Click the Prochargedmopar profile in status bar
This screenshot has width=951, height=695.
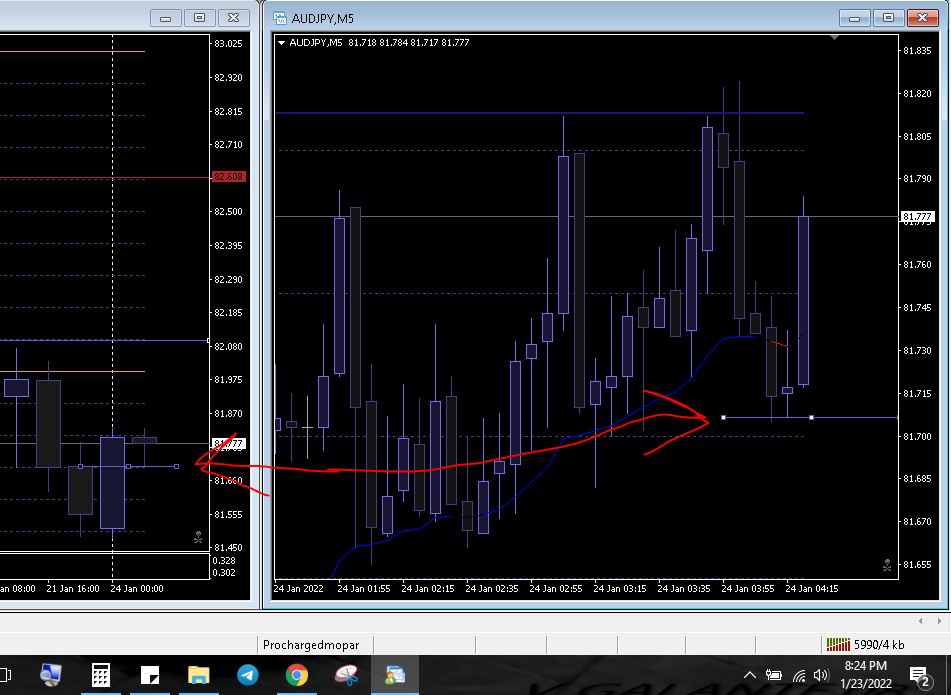click(310, 645)
